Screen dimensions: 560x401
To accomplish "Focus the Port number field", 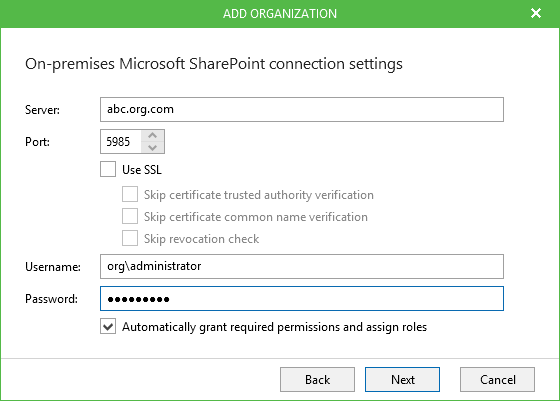I will coord(121,142).
